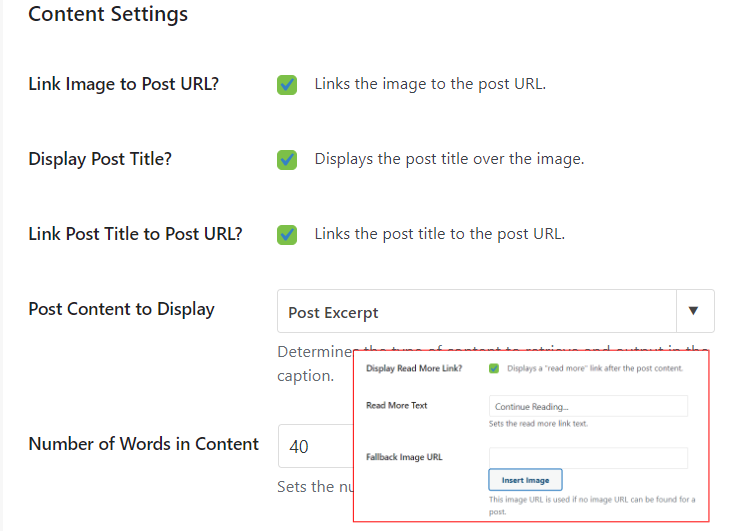The height and width of the screenshot is (531, 749).
Task: Click the Display Read More Link label
Action: point(414,368)
